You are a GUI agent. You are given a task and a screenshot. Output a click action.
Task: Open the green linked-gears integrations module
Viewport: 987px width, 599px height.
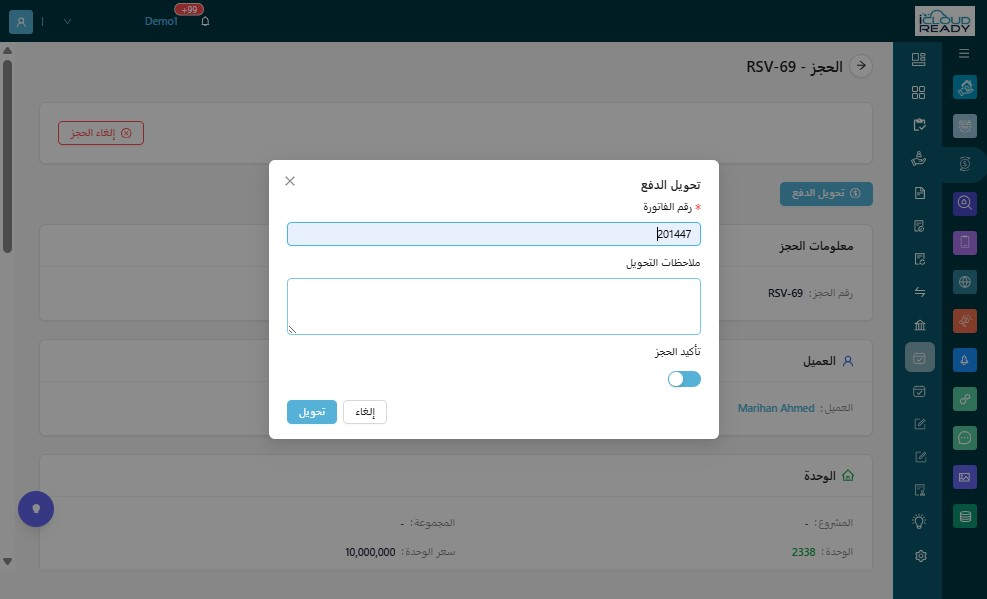click(964, 399)
